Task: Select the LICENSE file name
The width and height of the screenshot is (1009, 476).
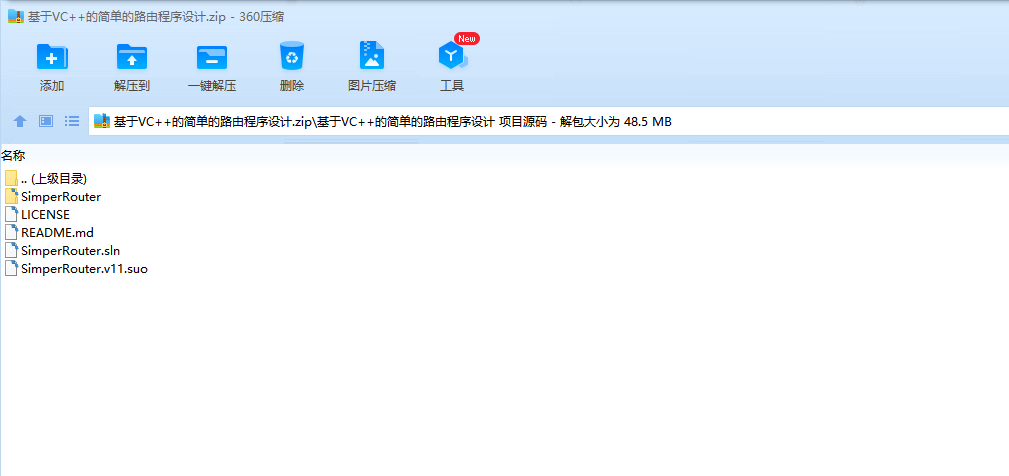Action: [45, 215]
